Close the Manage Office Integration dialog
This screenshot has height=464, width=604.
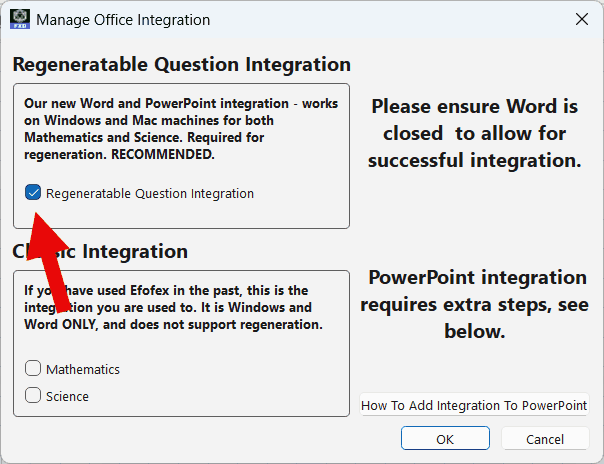[x=581, y=19]
